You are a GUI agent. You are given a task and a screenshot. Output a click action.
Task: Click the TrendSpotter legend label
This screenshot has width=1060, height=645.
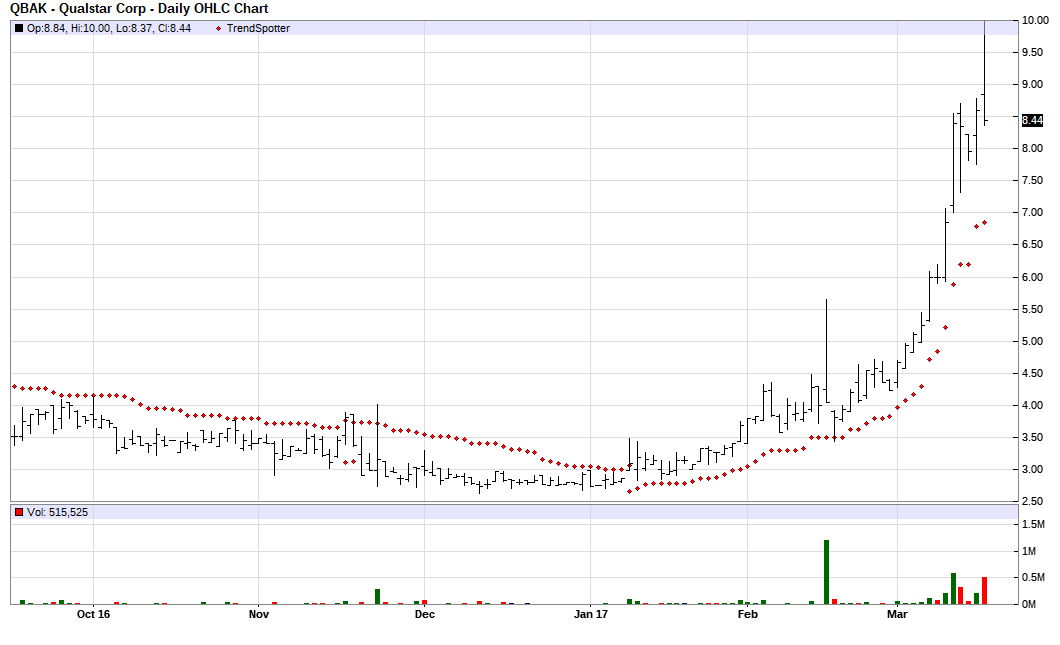tap(258, 28)
